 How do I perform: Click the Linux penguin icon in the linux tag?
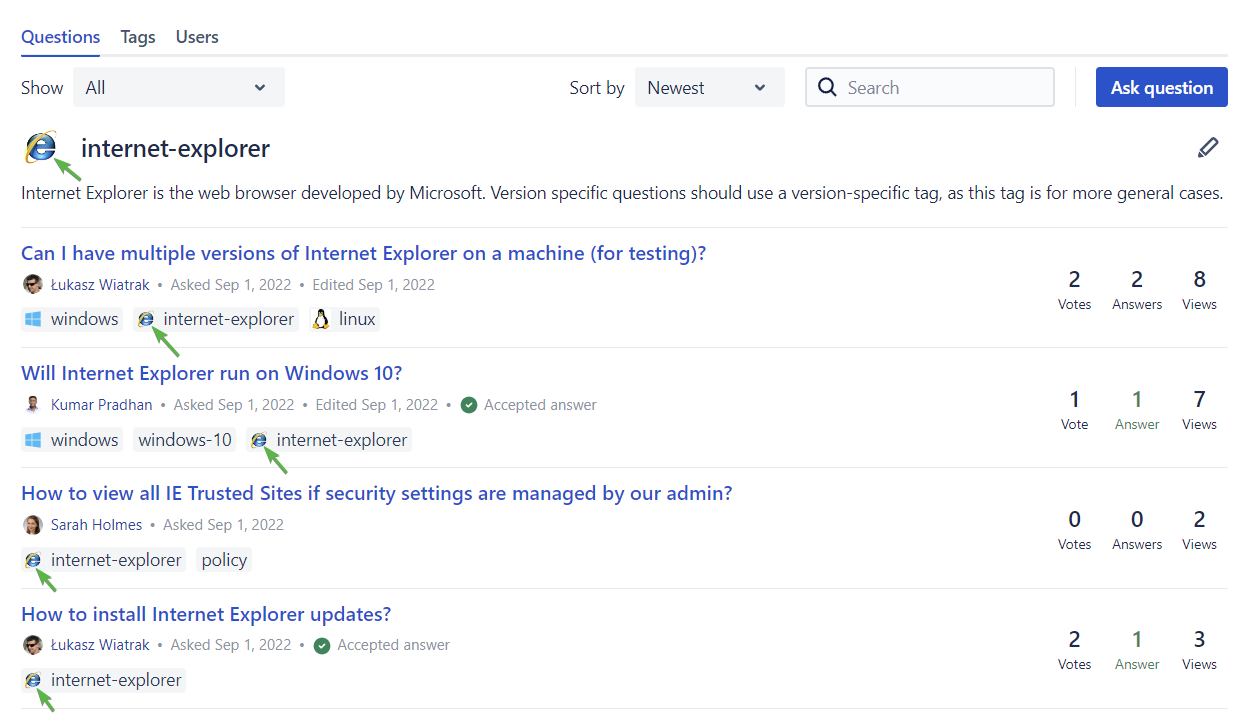tap(321, 319)
